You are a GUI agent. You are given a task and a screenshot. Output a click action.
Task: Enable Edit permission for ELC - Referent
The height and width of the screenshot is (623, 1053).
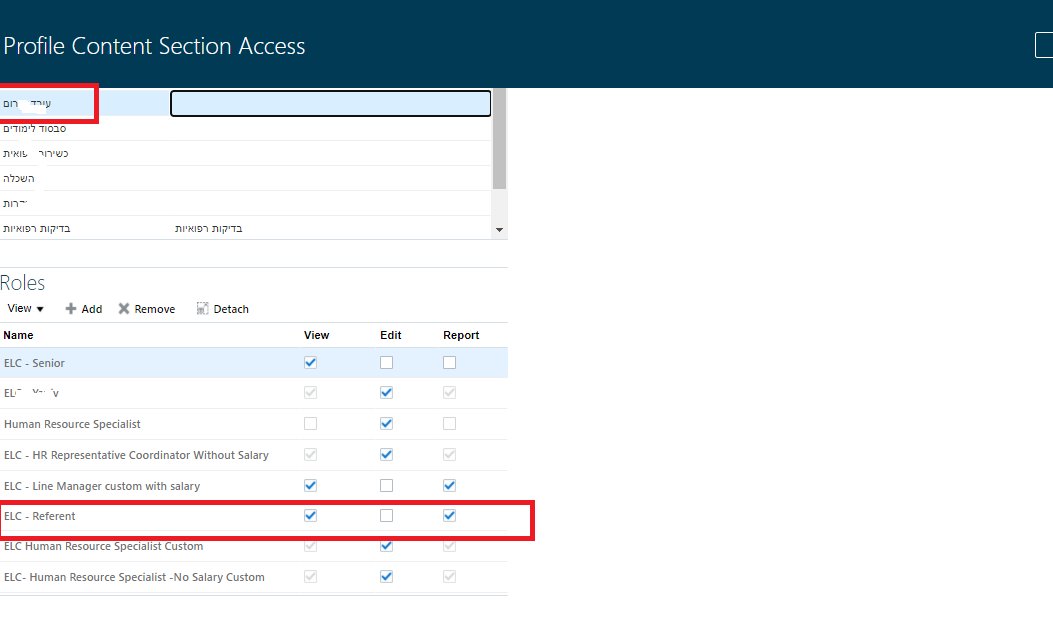[x=386, y=515]
